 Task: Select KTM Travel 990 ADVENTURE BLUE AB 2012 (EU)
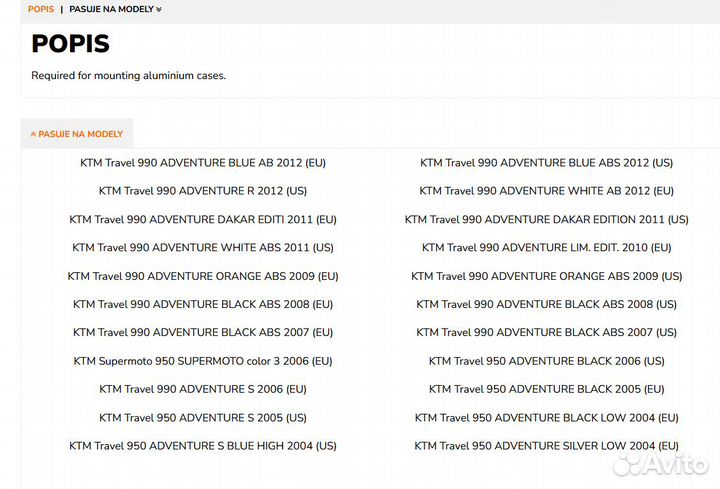[x=203, y=162]
